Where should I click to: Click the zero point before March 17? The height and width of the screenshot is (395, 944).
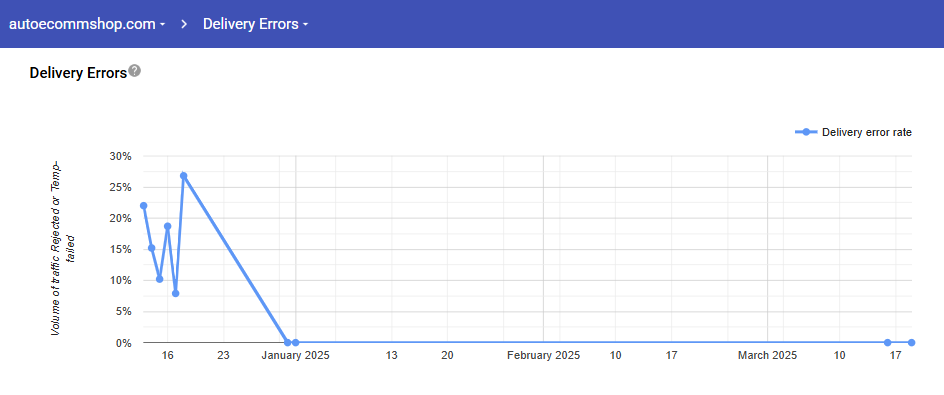tap(887, 343)
